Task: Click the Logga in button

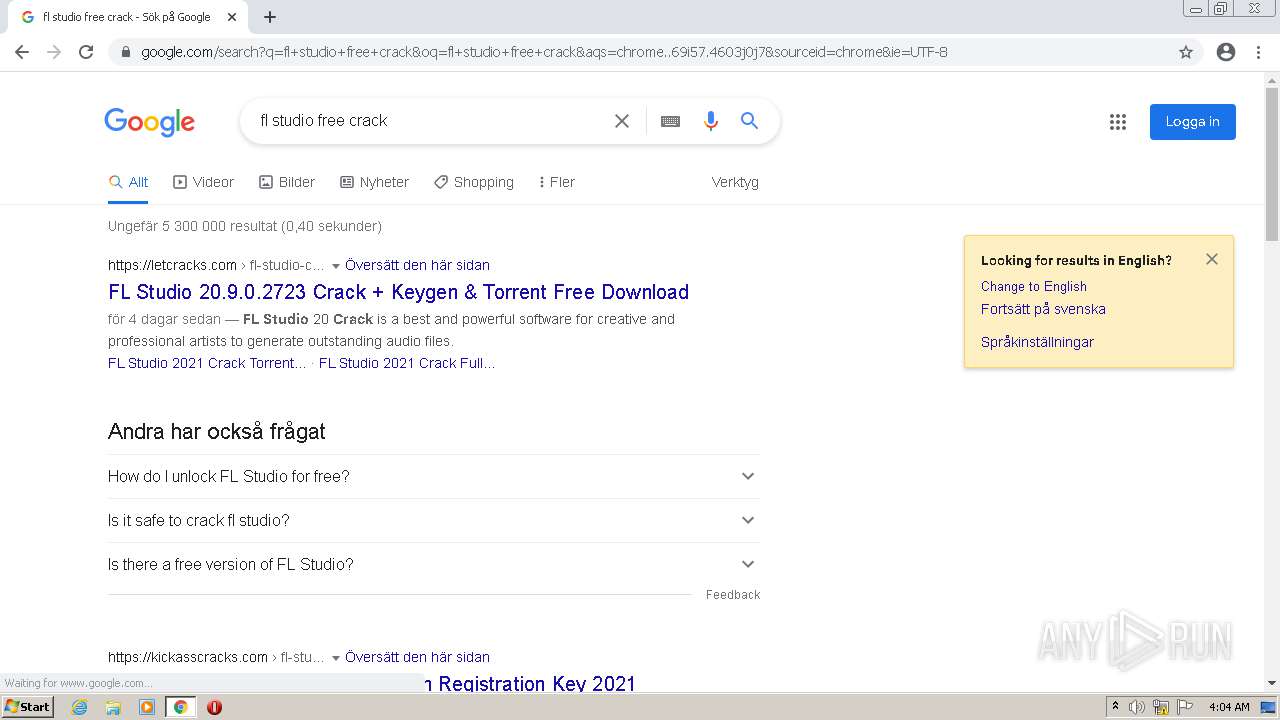Action: [x=1192, y=122]
